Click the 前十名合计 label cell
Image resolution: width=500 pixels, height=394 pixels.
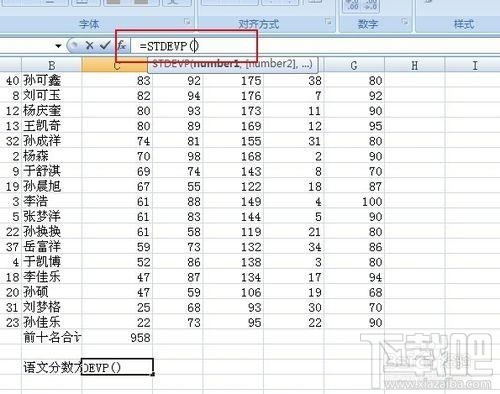(x=51, y=337)
